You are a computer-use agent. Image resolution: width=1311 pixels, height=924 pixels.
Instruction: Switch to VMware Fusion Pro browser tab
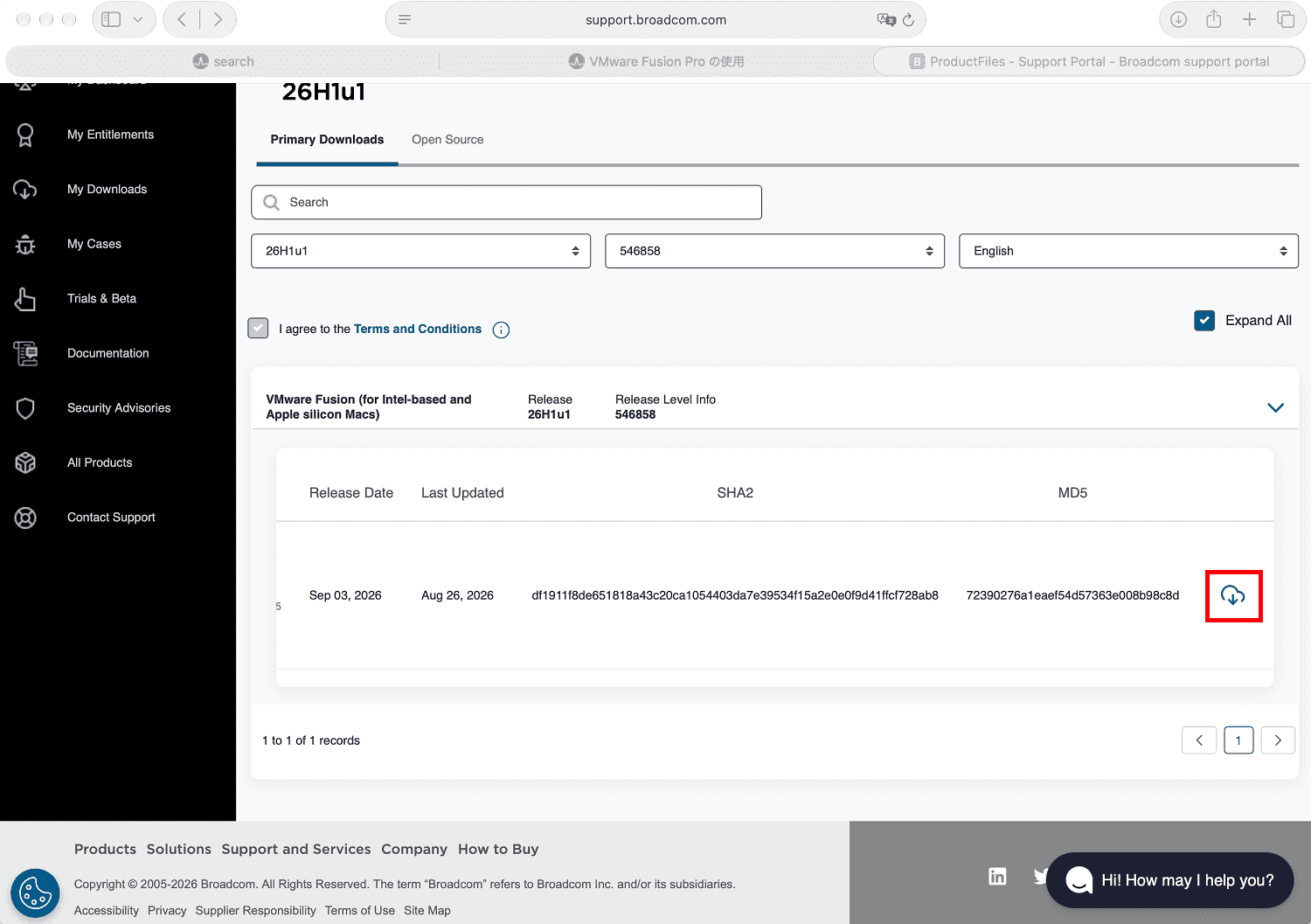656,61
